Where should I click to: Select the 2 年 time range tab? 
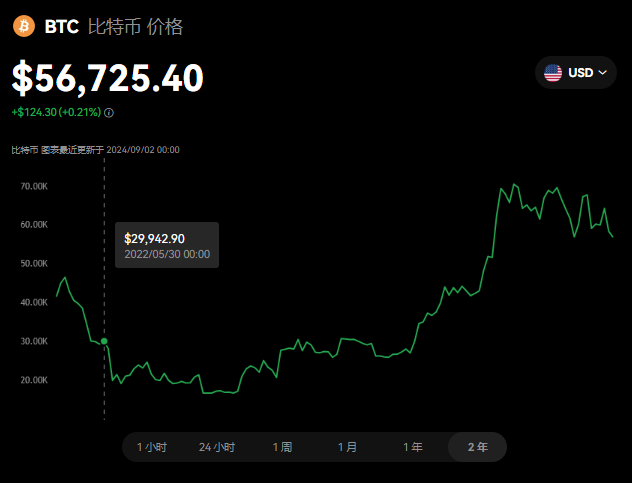(x=478, y=447)
